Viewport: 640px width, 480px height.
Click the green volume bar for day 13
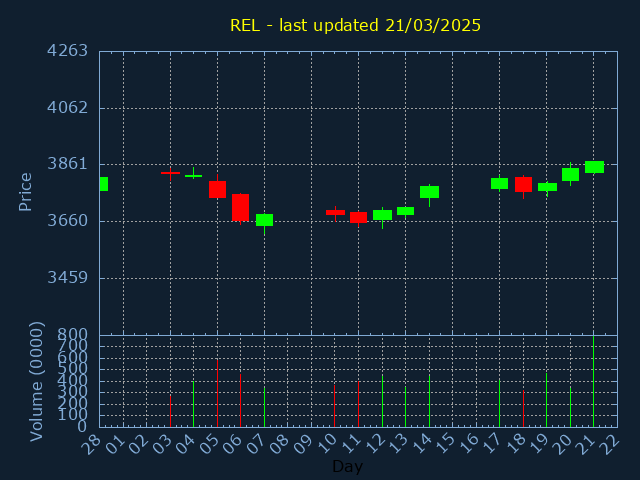[x=405, y=407]
